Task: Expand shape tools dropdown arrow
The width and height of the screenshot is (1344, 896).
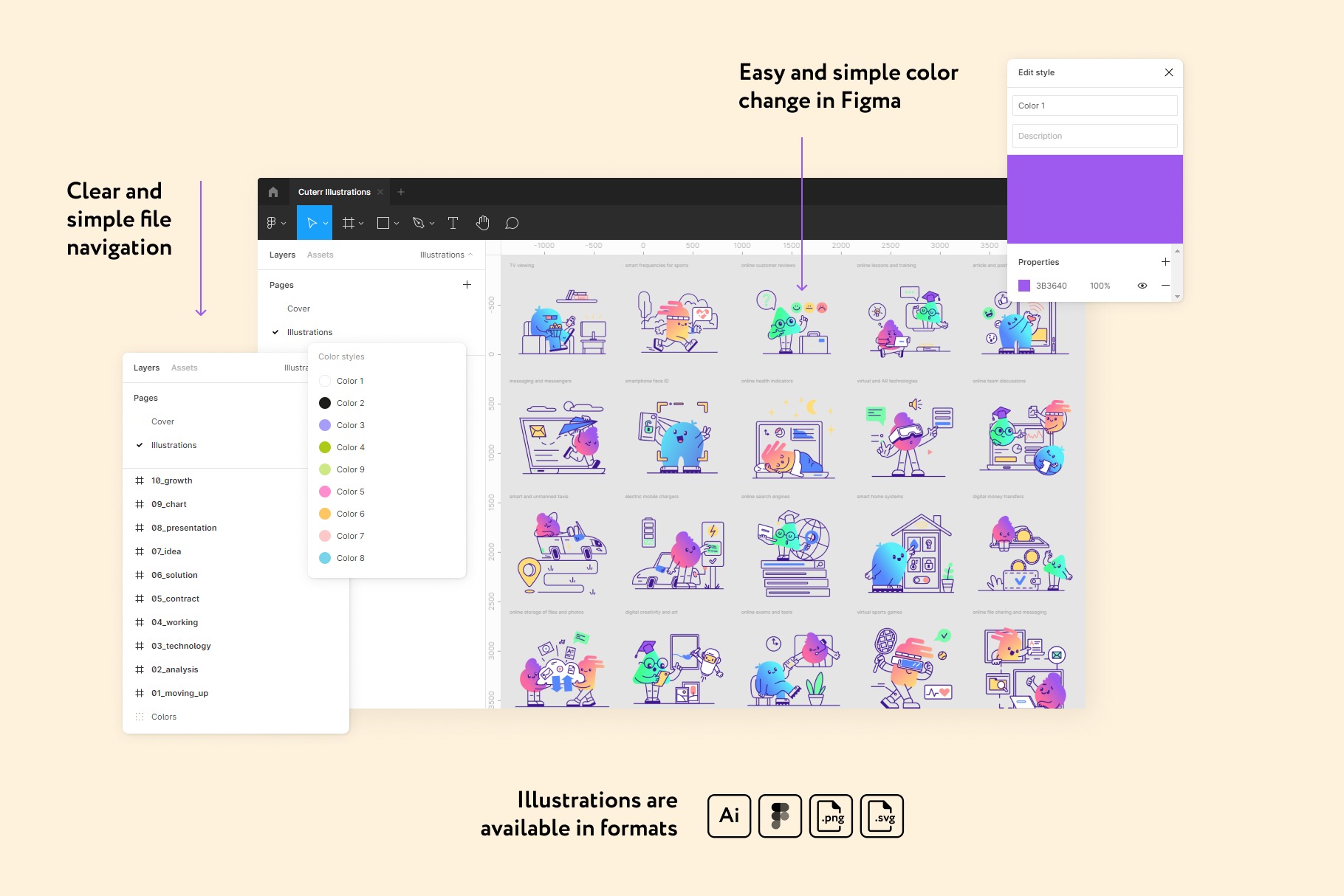Action: [x=397, y=224]
